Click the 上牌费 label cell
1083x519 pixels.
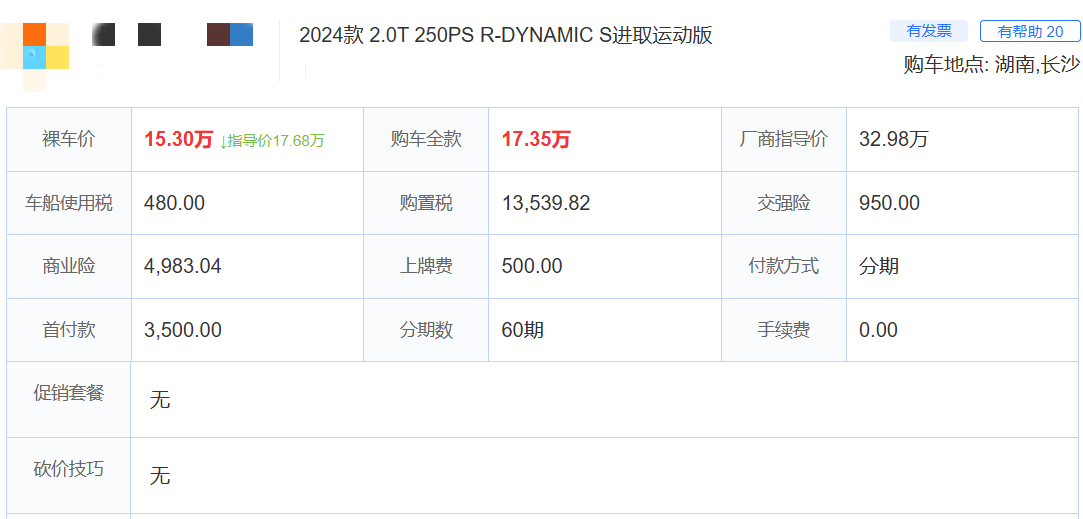[x=426, y=266]
